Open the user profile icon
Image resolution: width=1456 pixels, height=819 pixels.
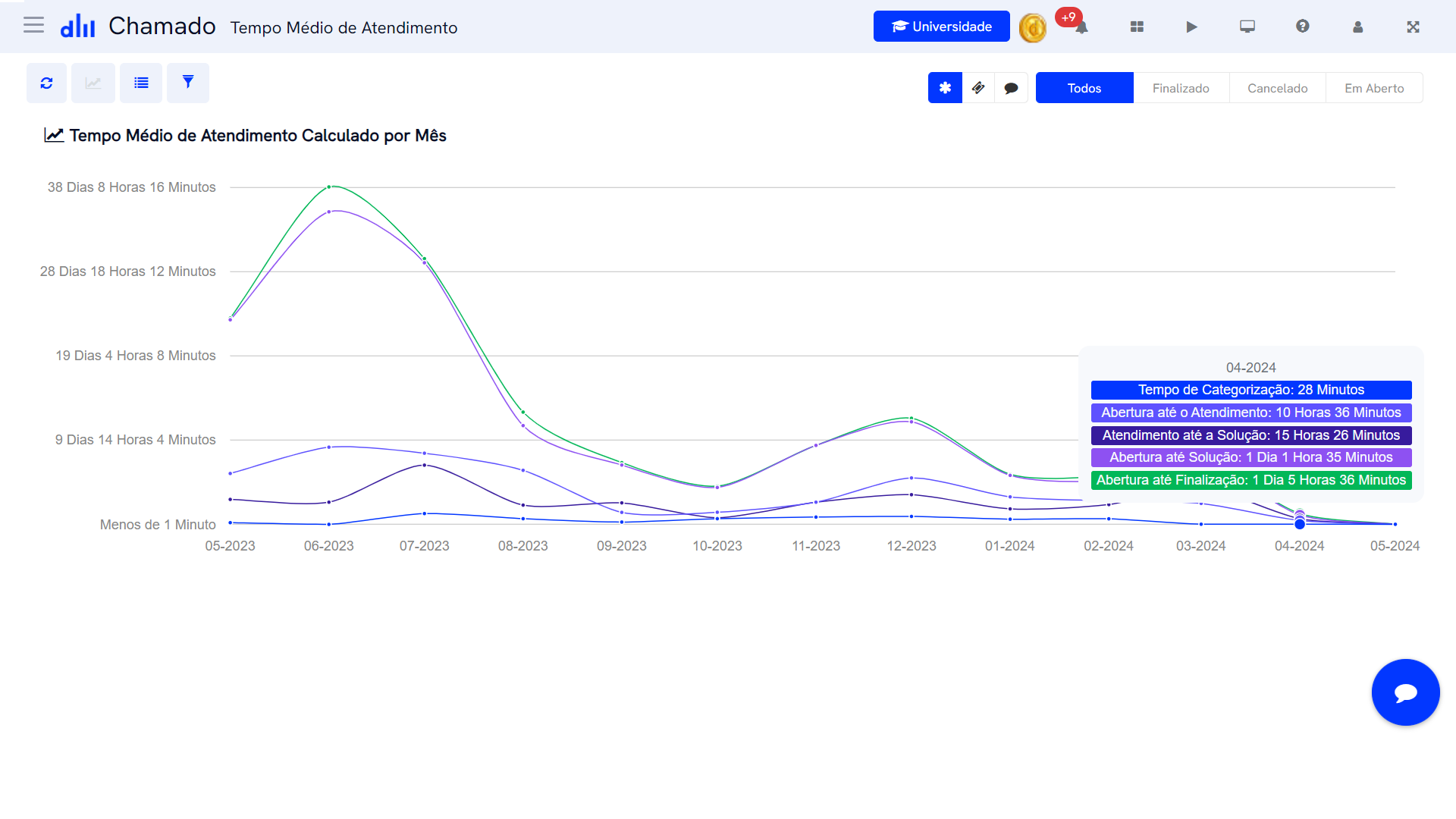pyautogui.click(x=1357, y=27)
